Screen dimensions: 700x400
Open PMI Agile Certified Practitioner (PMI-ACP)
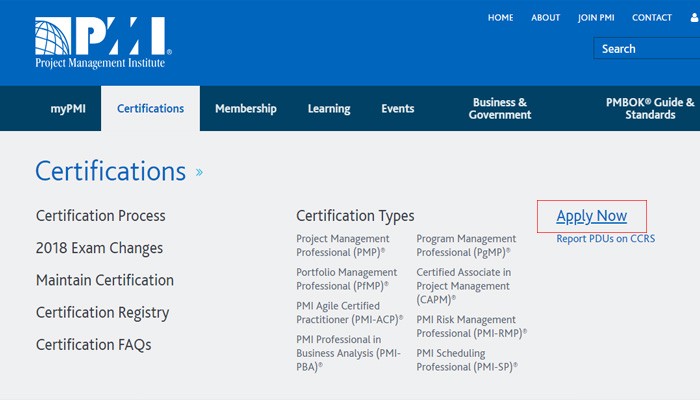pyautogui.click(x=350, y=312)
